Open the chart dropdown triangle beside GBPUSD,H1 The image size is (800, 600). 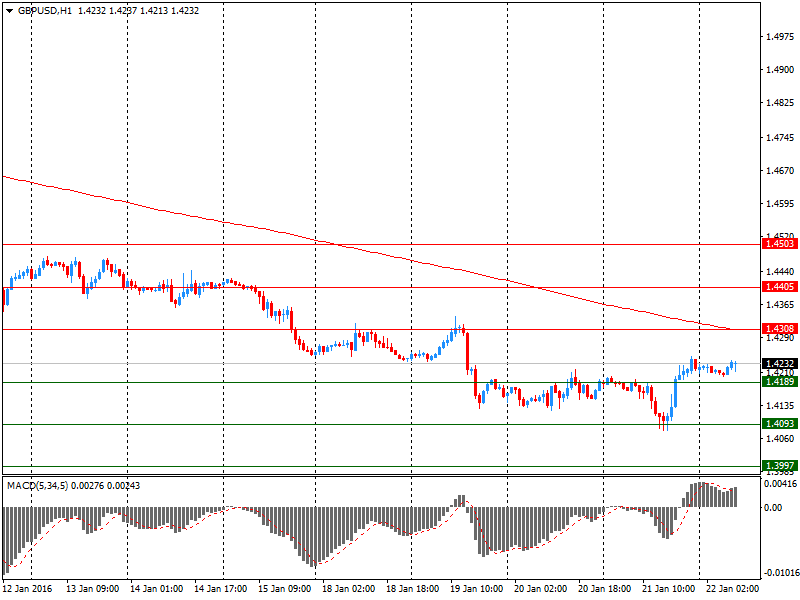coord(9,11)
